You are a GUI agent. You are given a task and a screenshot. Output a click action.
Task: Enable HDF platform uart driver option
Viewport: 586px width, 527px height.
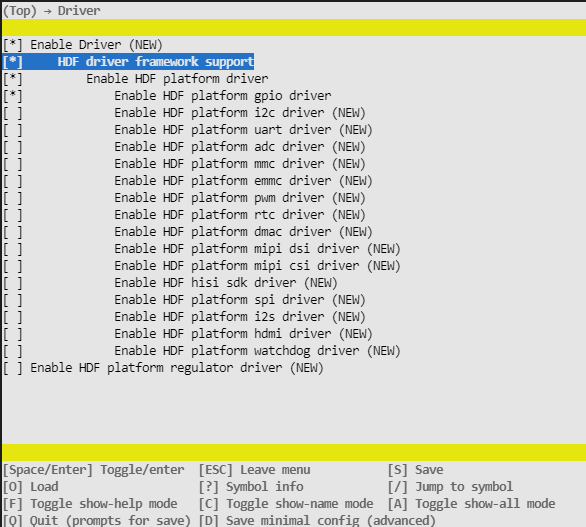pos(188,130)
